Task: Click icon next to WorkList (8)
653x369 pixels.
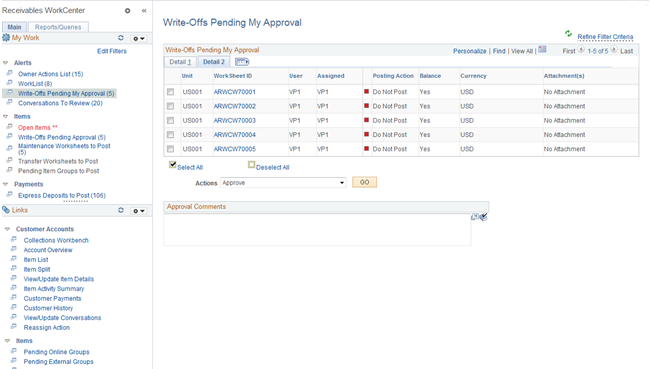Action: [x=9, y=82]
